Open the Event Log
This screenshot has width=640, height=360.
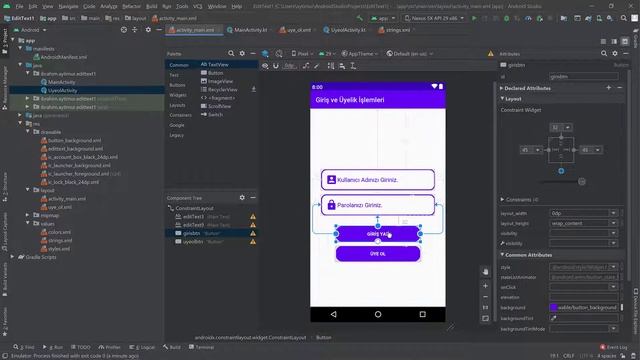613,347
